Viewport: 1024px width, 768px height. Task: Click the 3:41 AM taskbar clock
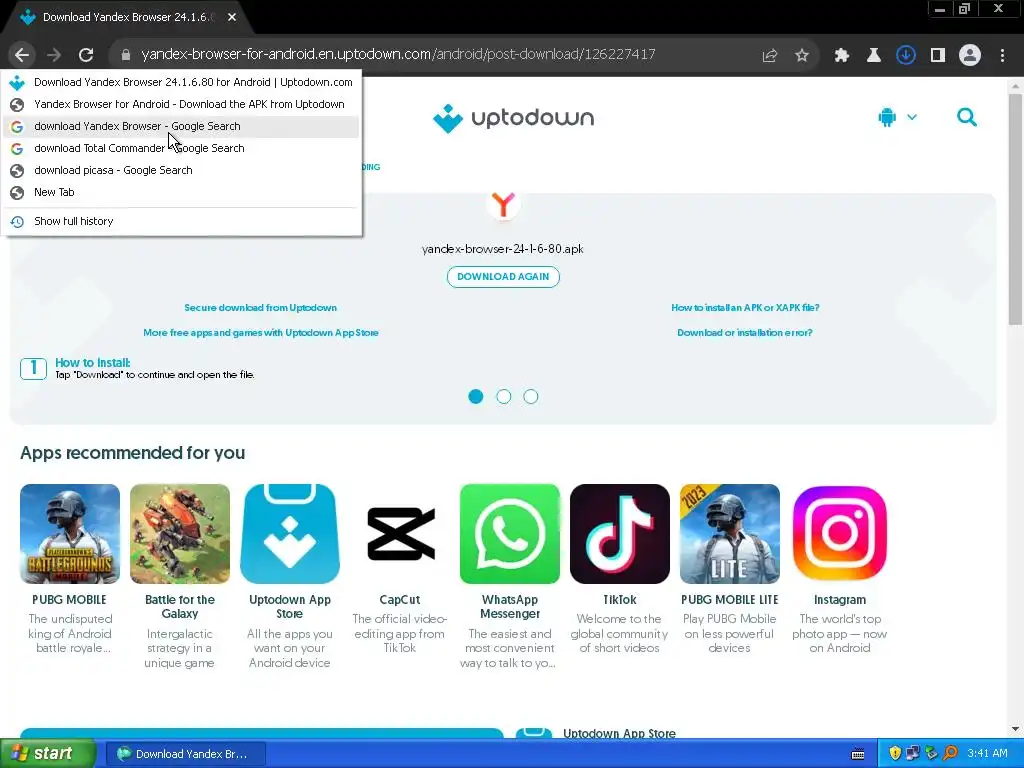(x=987, y=754)
